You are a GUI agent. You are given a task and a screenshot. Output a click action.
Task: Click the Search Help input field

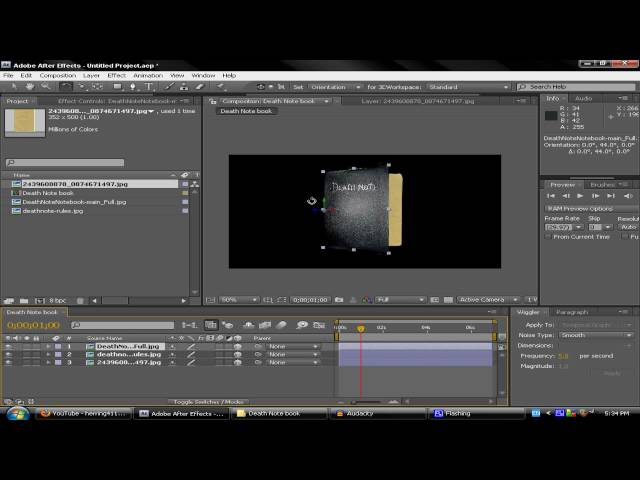point(576,87)
